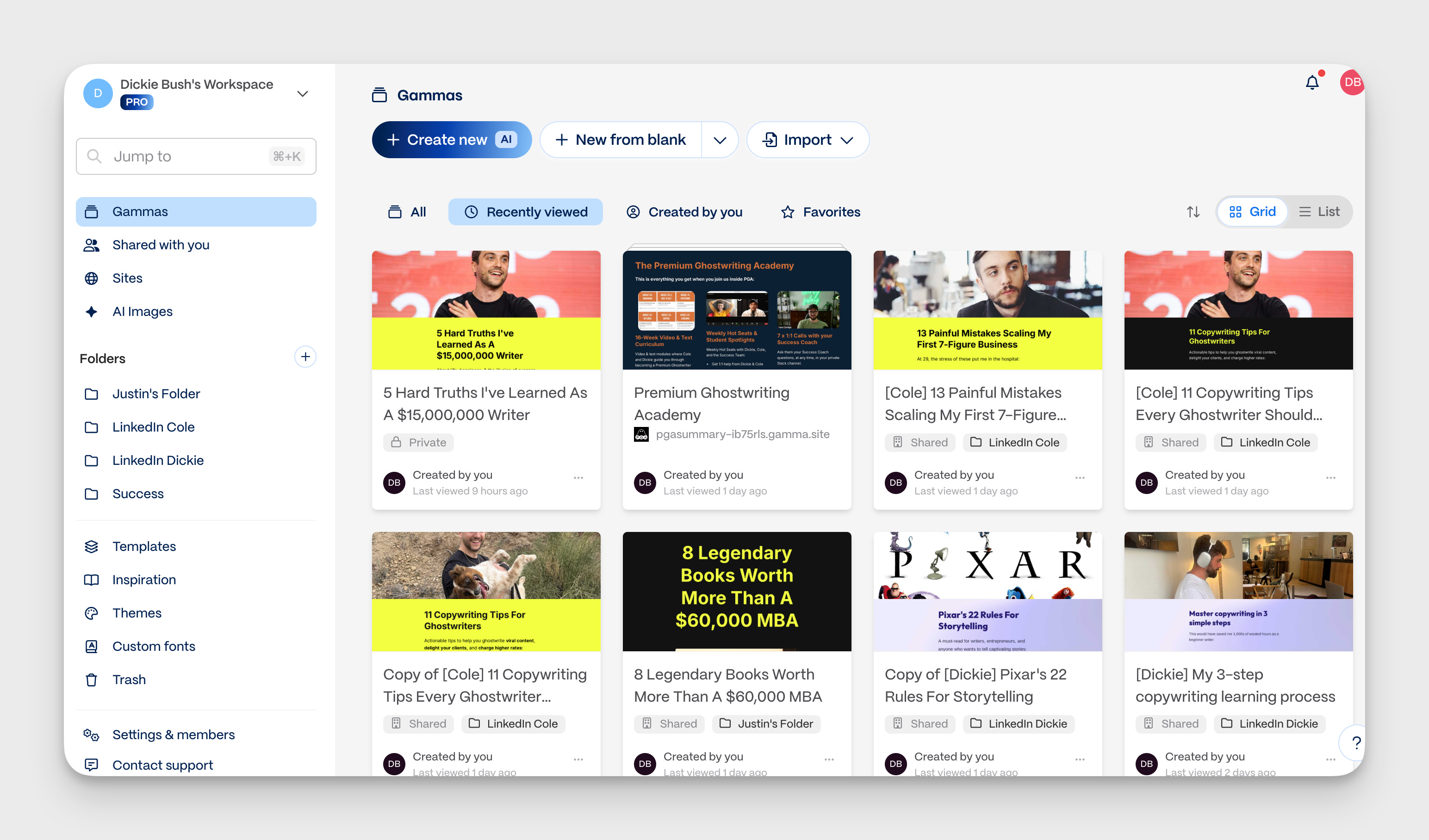
Task: Open options menu for 5 Hard Truths card
Action: pyautogui.click(x=578, y=478)
